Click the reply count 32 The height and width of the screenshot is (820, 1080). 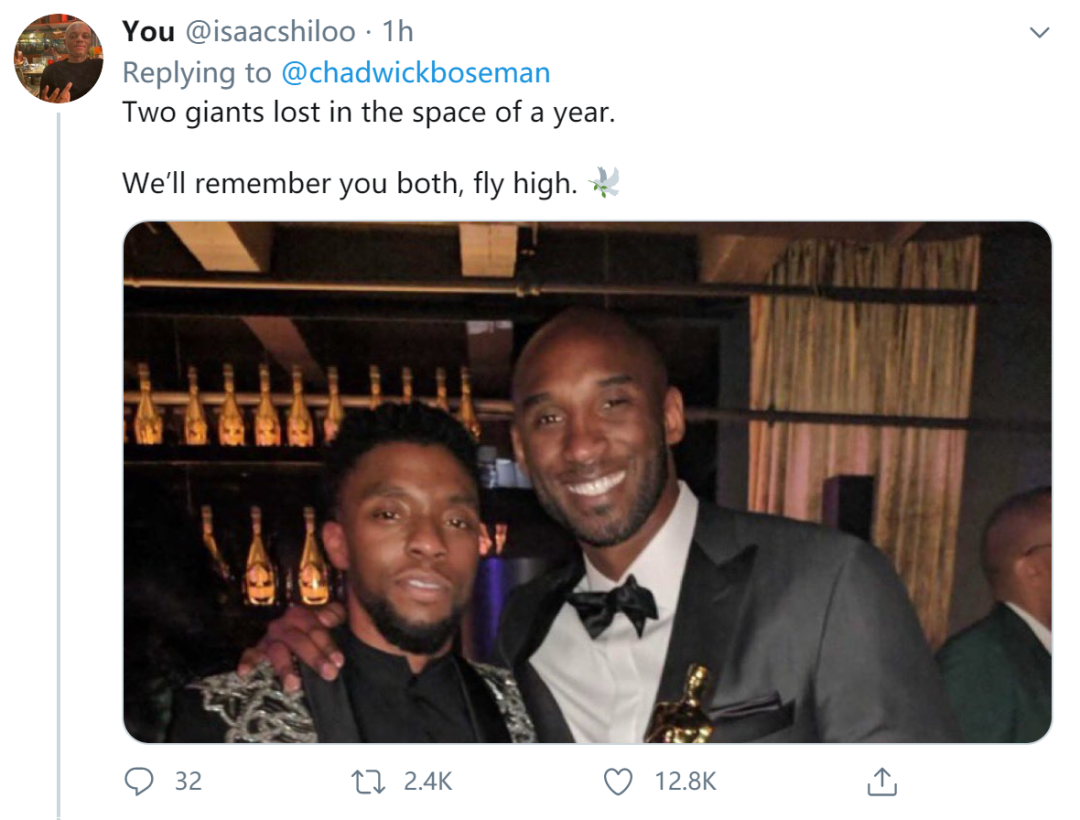pos(188,782)
